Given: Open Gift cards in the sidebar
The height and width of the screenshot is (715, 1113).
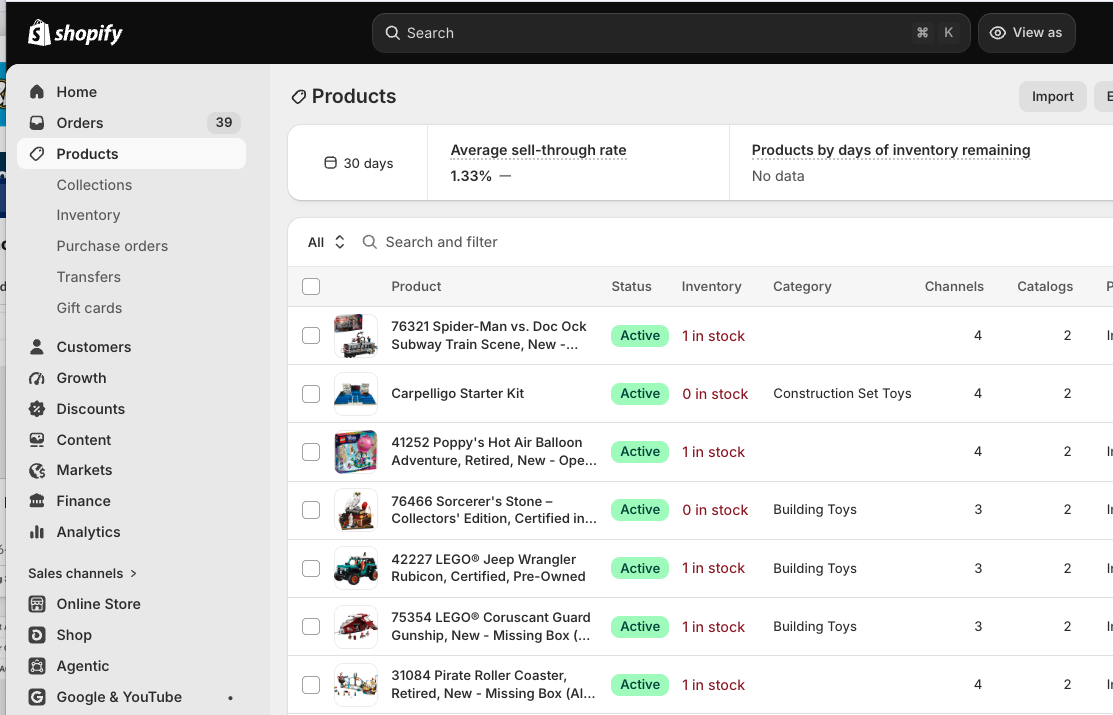Looking at the screenshot, I should [89, 307].
